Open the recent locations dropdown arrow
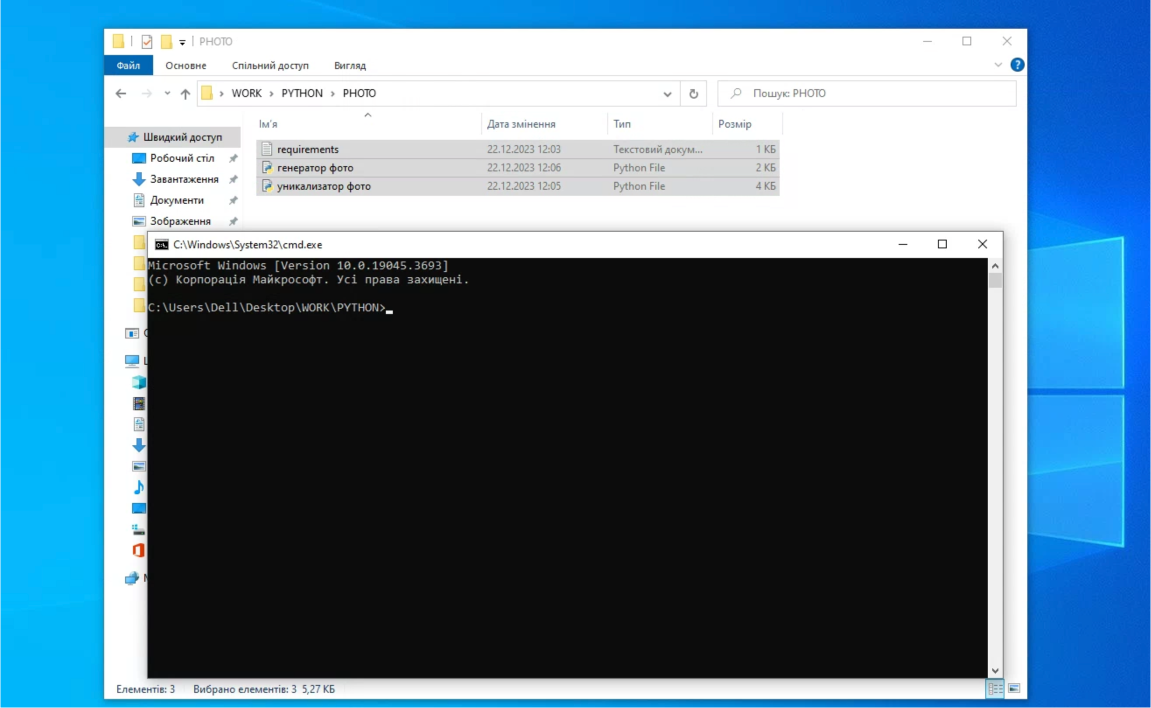1151x708 pixels. (167, 93)
